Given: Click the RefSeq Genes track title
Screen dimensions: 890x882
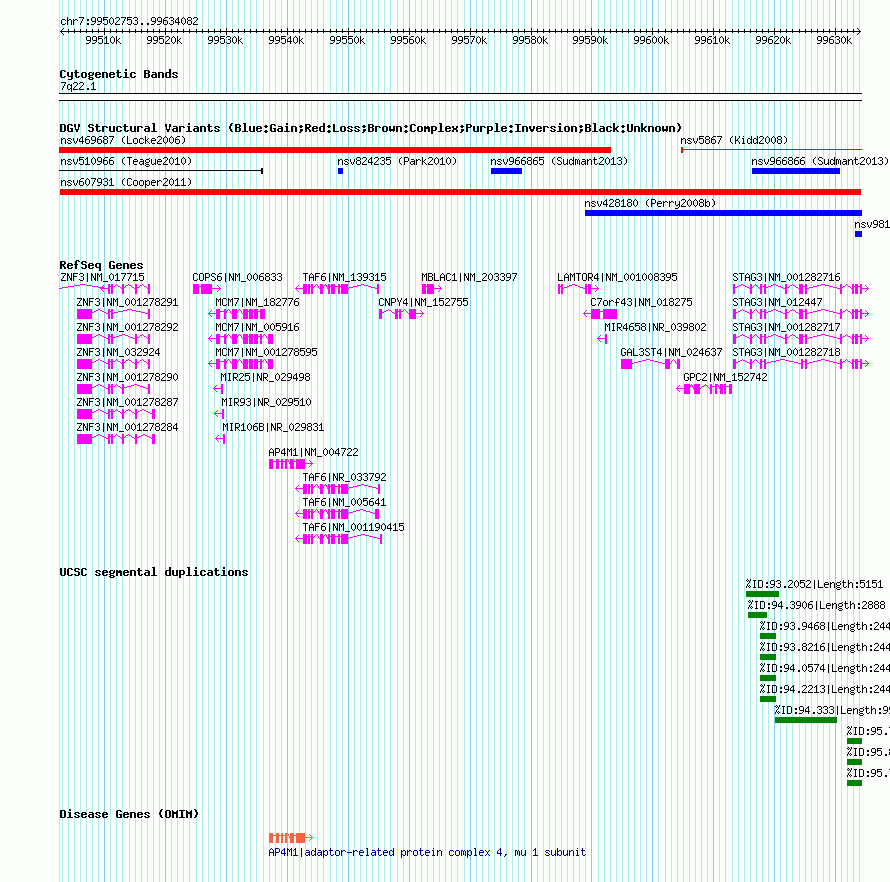Looking at the screenshot, I should pyautogui.click(x=102, y=265).
